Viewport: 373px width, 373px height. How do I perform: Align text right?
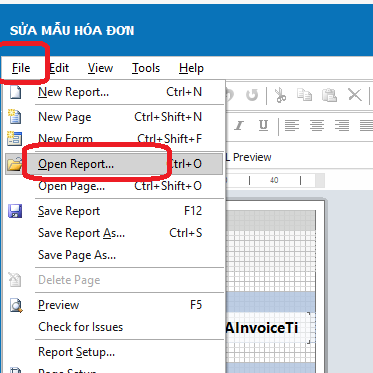point(342,126)
